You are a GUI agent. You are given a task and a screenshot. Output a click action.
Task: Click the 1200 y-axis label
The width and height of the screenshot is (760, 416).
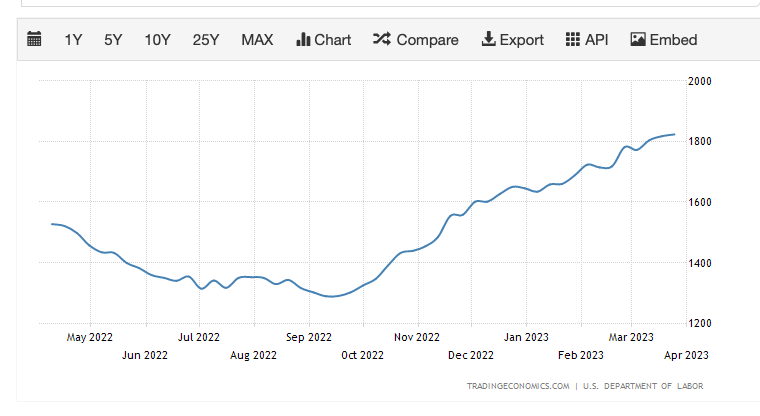click(699, 323)
